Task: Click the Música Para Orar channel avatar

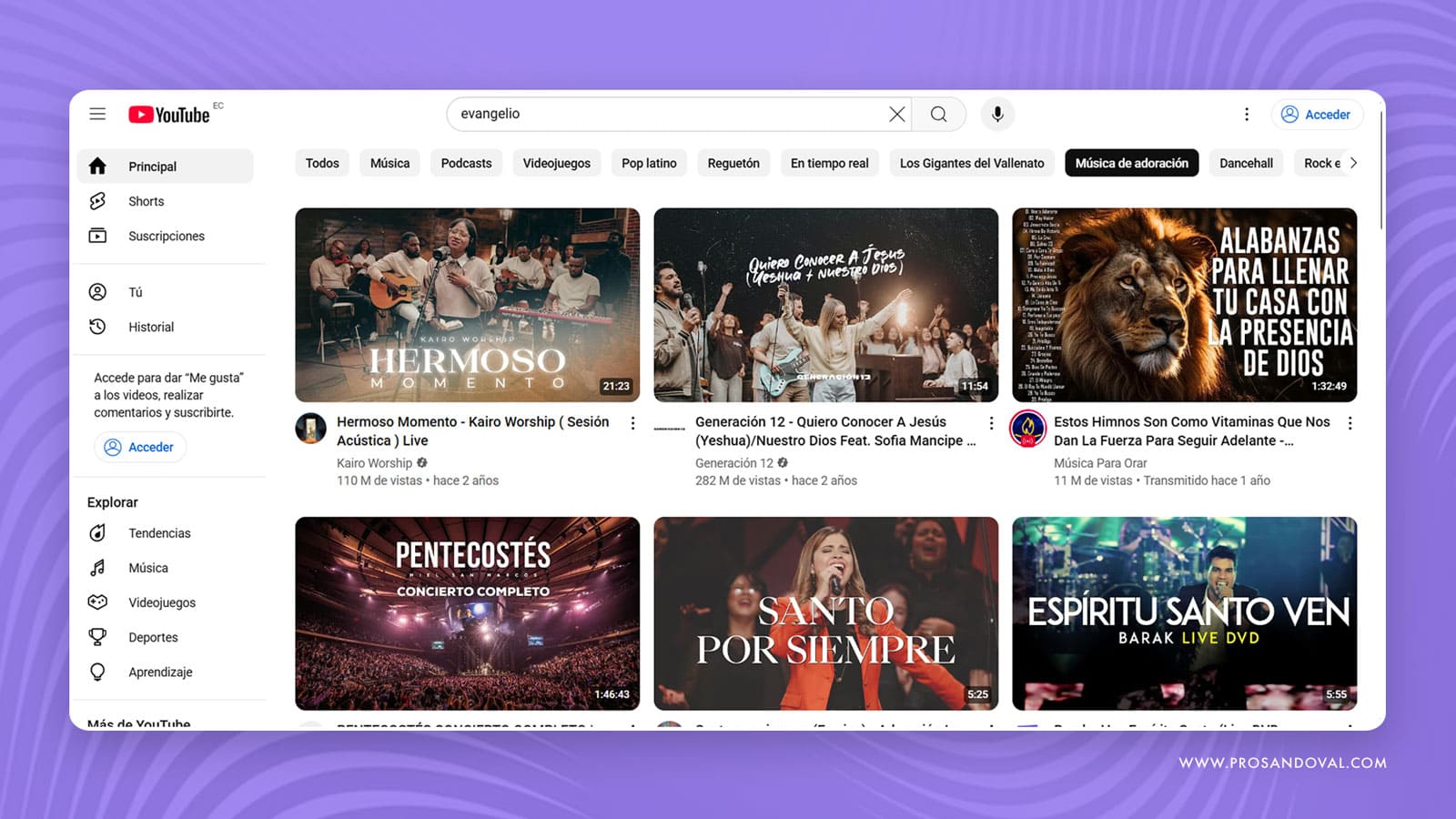Action: pyautogui.click(x=1028, y=429)
